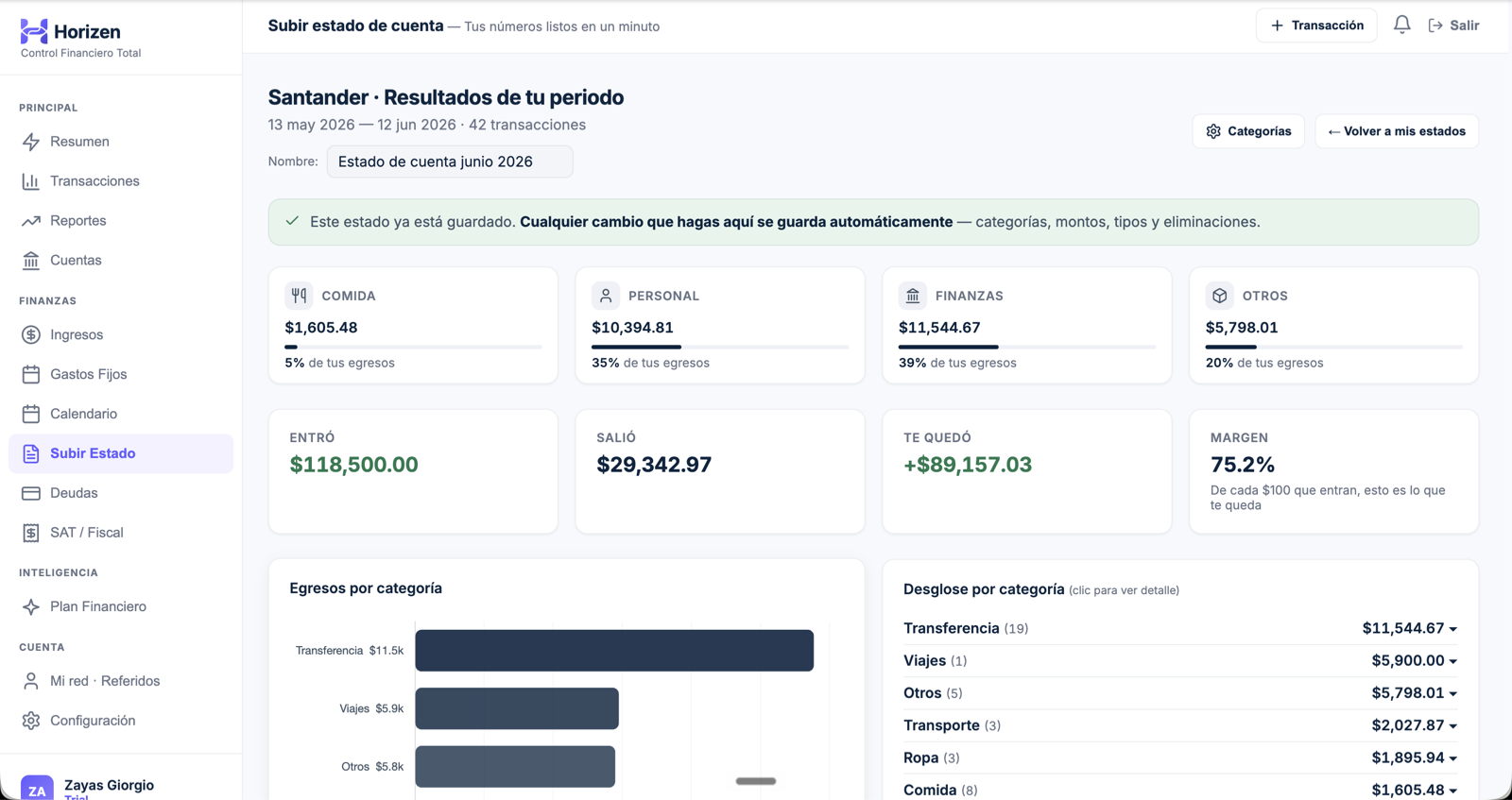Open Transacciones section
The height and width of the screenshot is (800, 1512).
121,181
